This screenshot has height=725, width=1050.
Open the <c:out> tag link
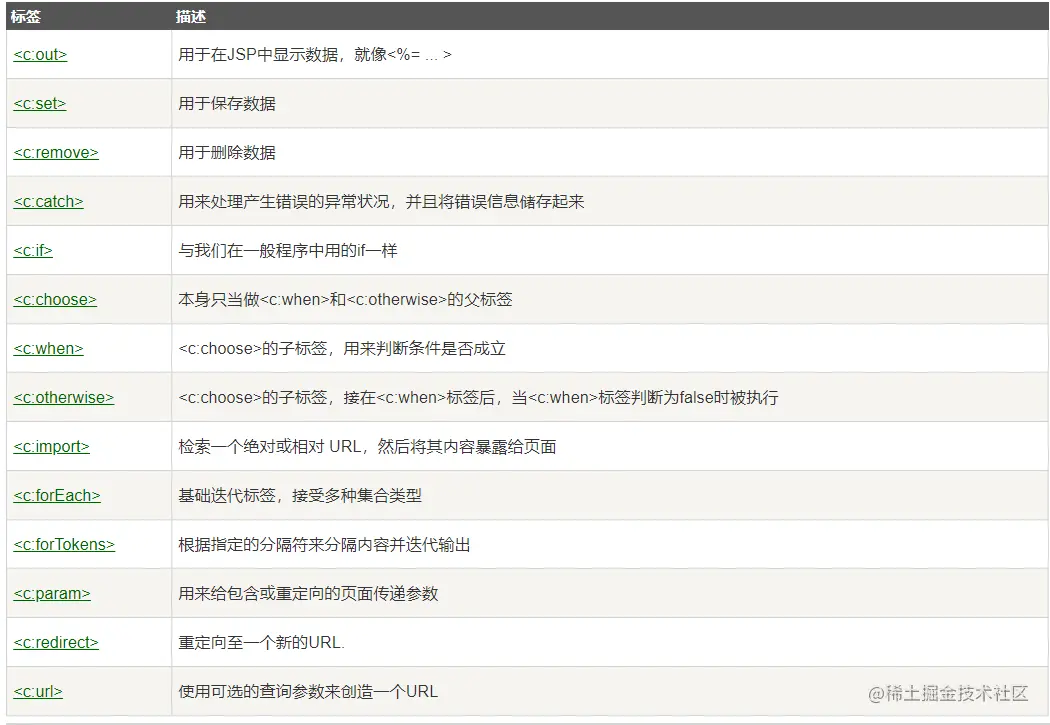point(40,55)
